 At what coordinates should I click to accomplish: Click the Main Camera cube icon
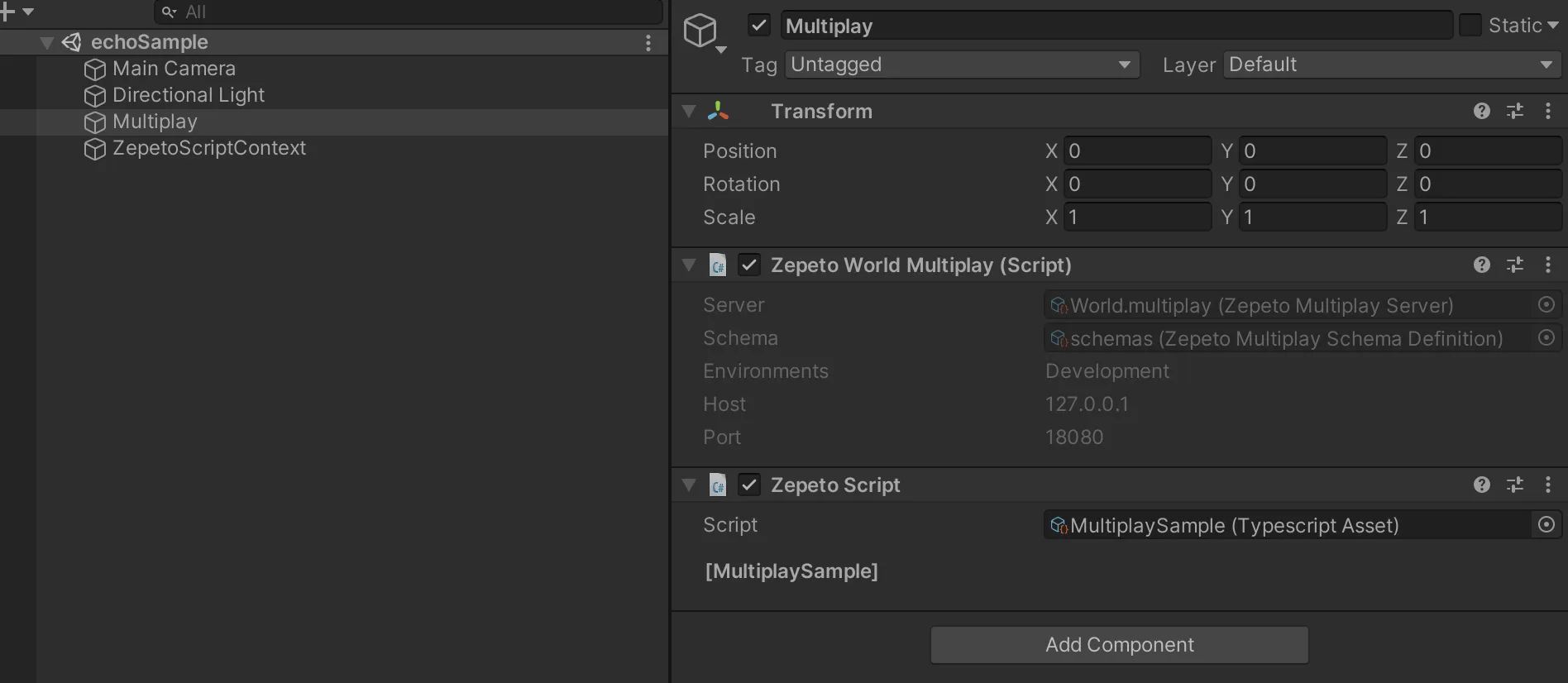tap(95, 69)
